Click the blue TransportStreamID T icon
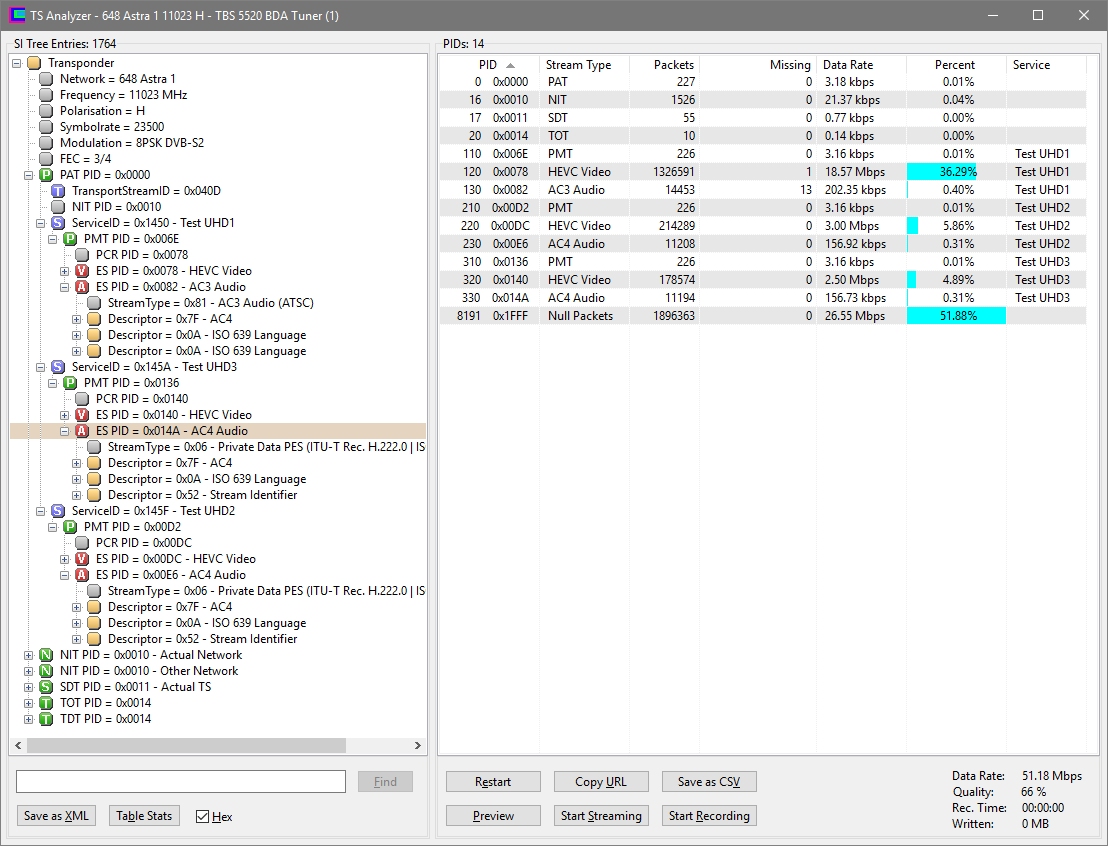Image resolution: width=1108 pixels, height=846 pixels. point(57,191)
